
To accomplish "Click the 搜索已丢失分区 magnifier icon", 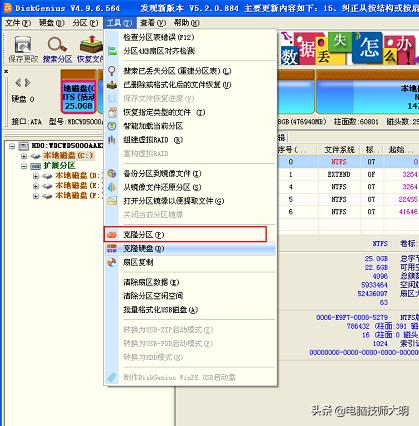I will (112, 71).
